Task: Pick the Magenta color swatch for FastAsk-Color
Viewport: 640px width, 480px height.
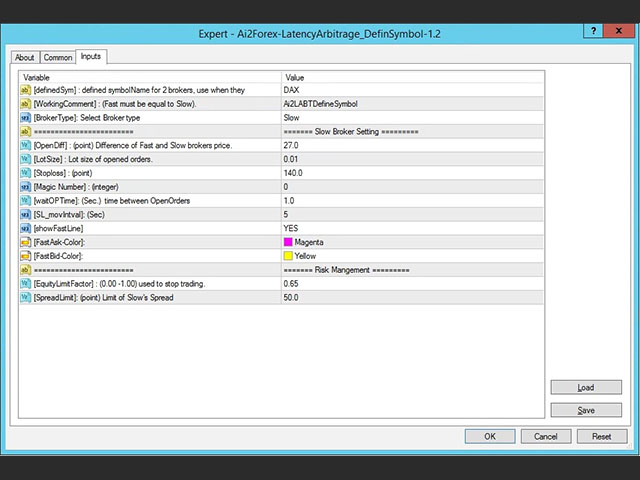Action: 288,242
